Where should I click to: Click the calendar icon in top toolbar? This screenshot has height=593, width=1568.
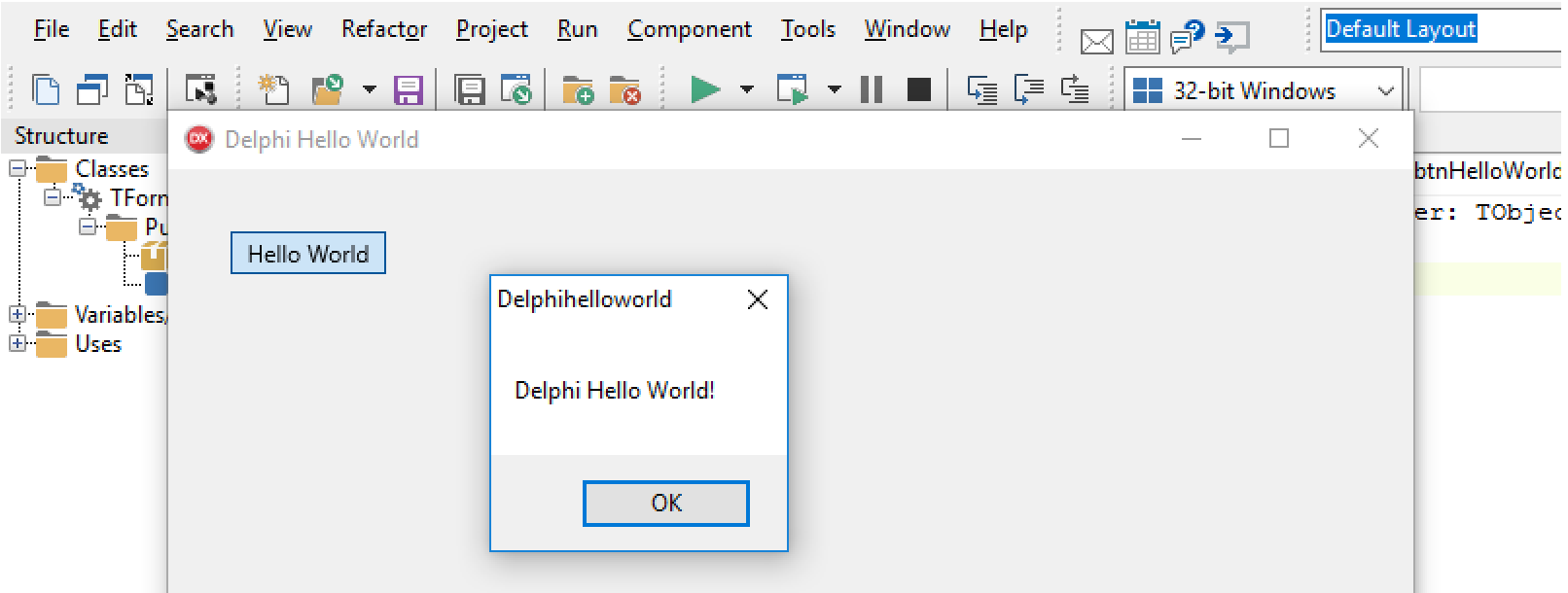1143,38
